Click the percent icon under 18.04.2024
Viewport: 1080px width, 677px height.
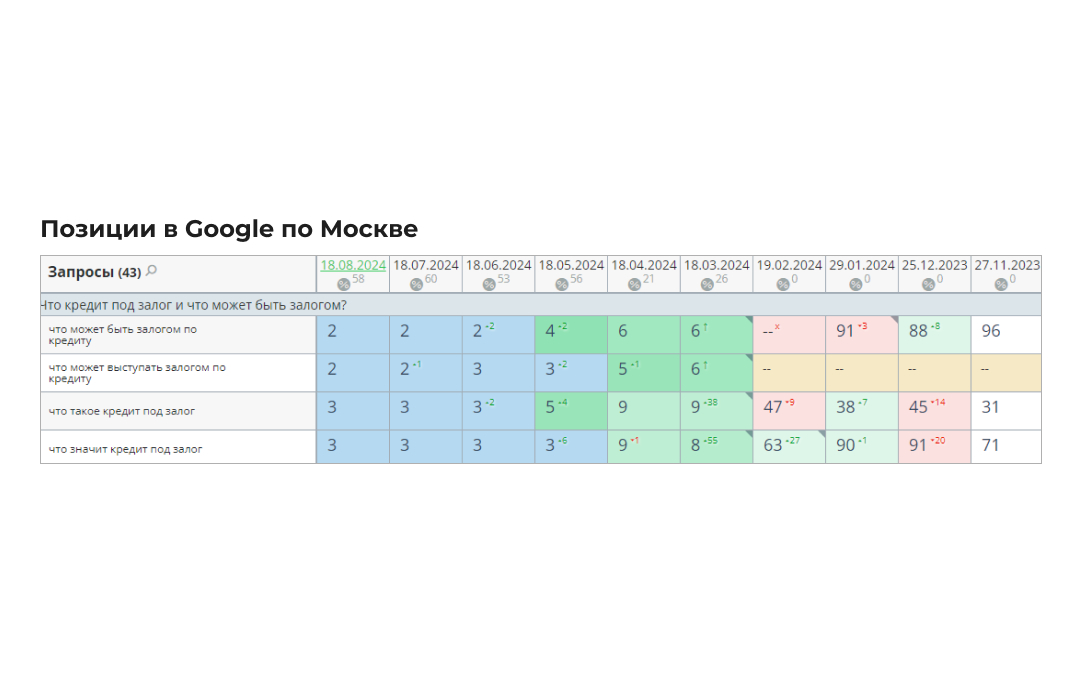634,284
